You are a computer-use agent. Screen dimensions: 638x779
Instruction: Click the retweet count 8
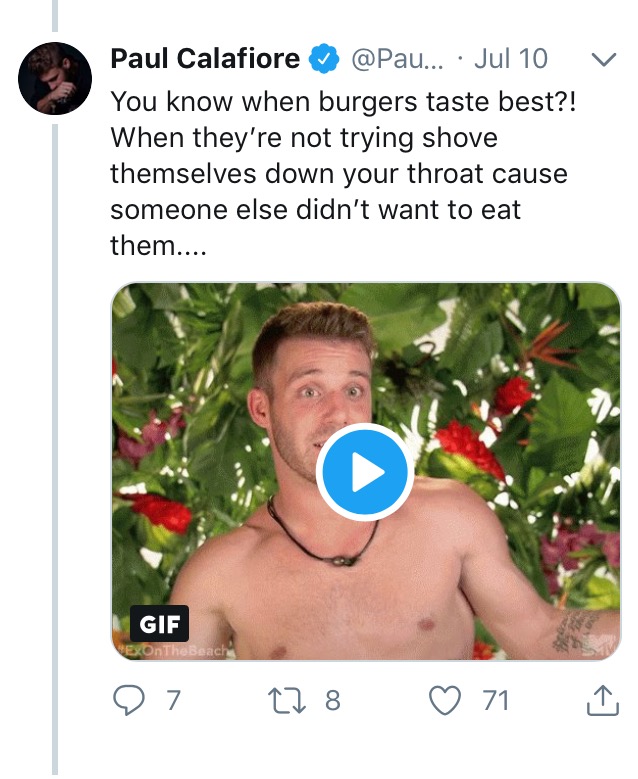click(x=332, y=701)
